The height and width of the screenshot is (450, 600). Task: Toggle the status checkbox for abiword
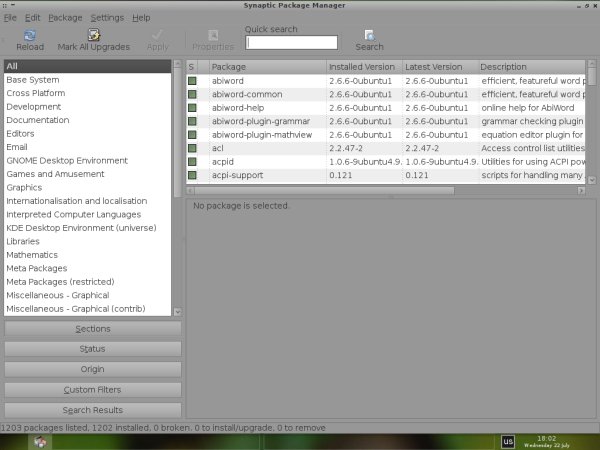(x=192, y=80)
